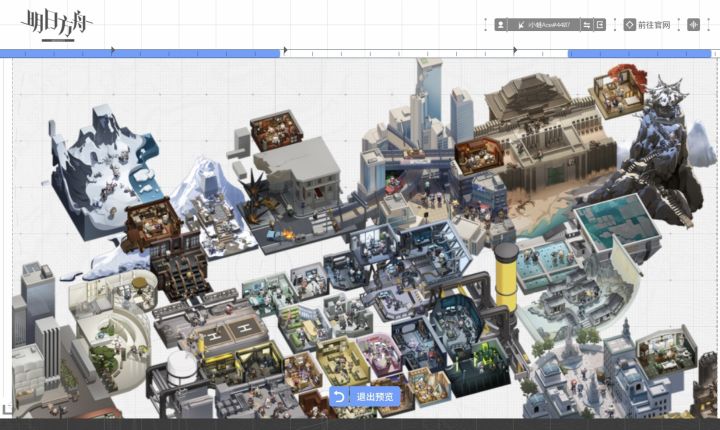Click the return arrow icon beside 退出预览

coord(339,396)
